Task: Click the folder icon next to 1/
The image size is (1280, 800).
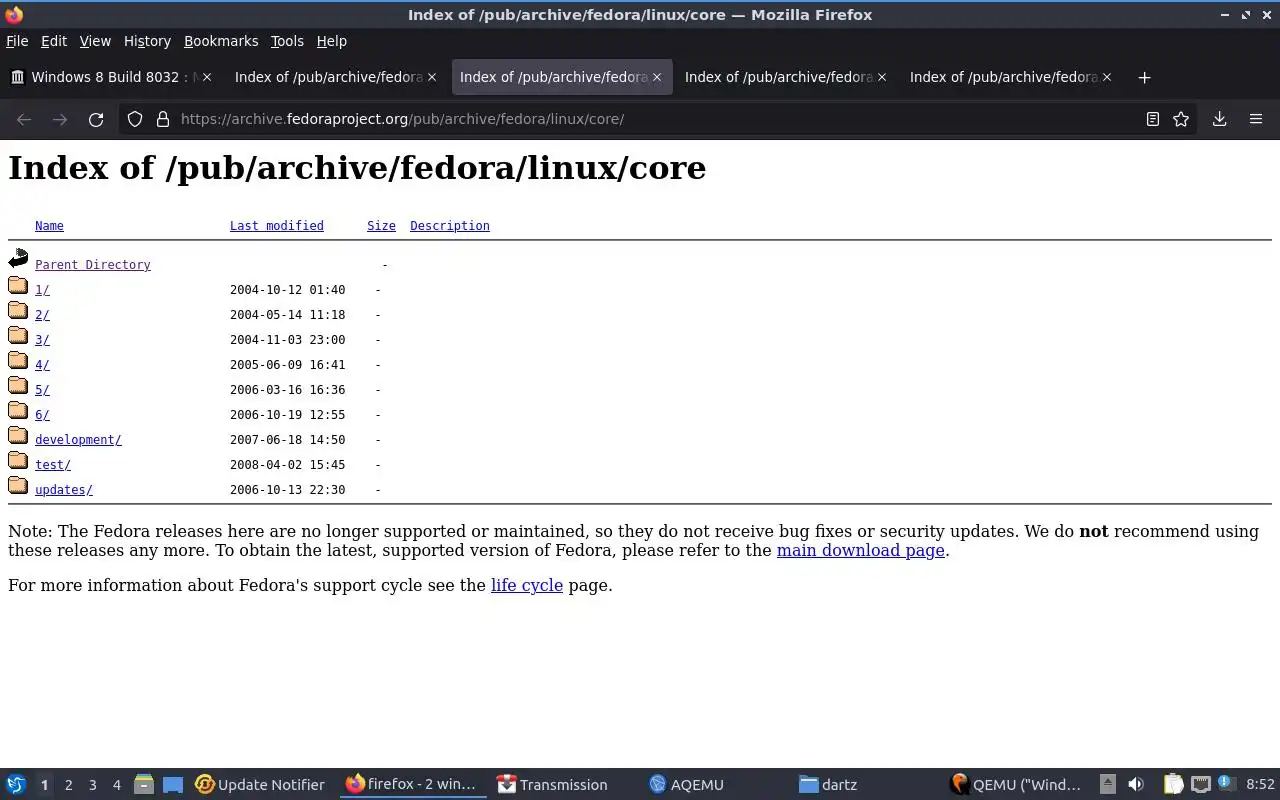Action: [x=18, y=286]
